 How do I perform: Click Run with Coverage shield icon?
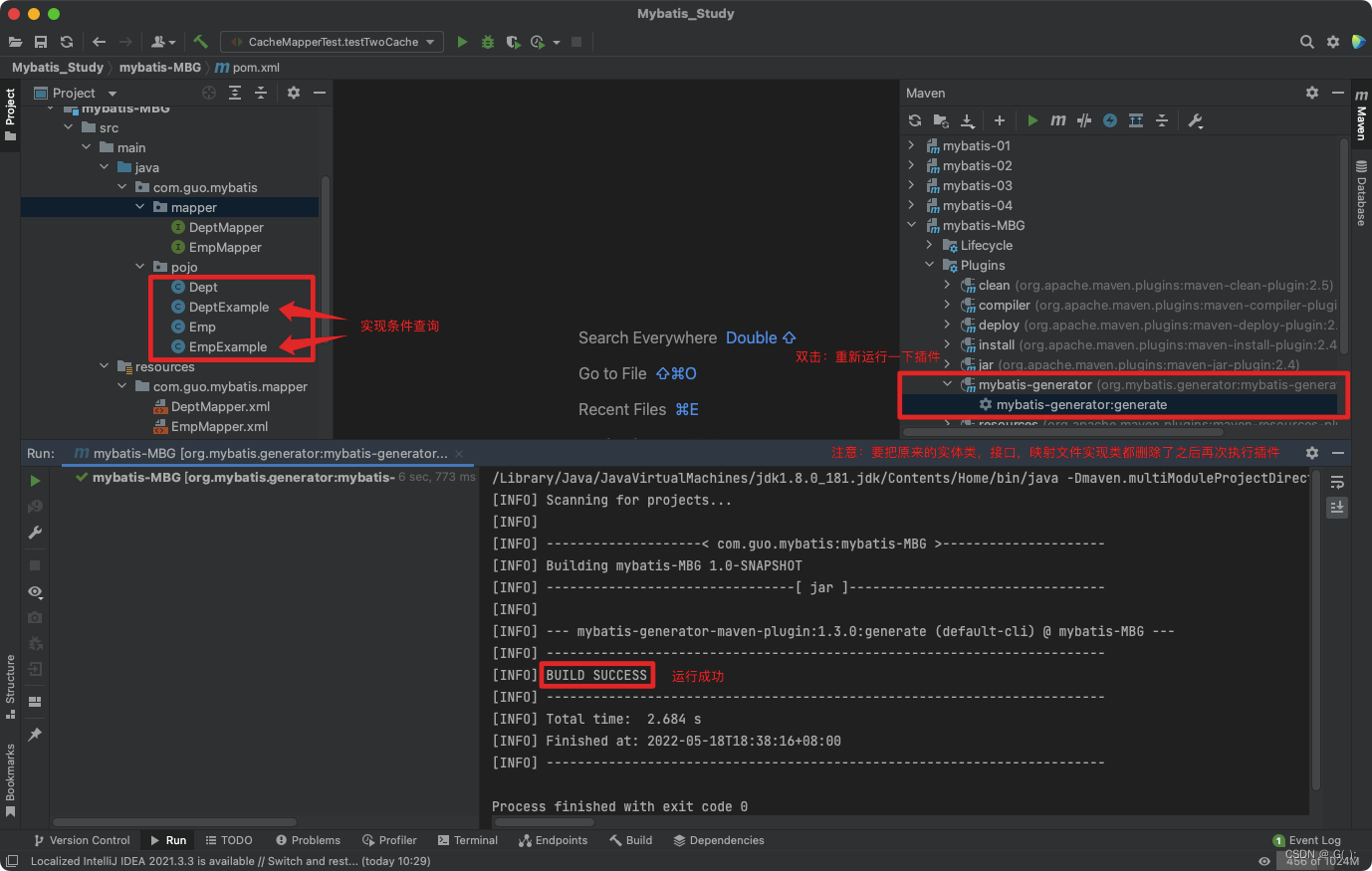tap(513, 42)
